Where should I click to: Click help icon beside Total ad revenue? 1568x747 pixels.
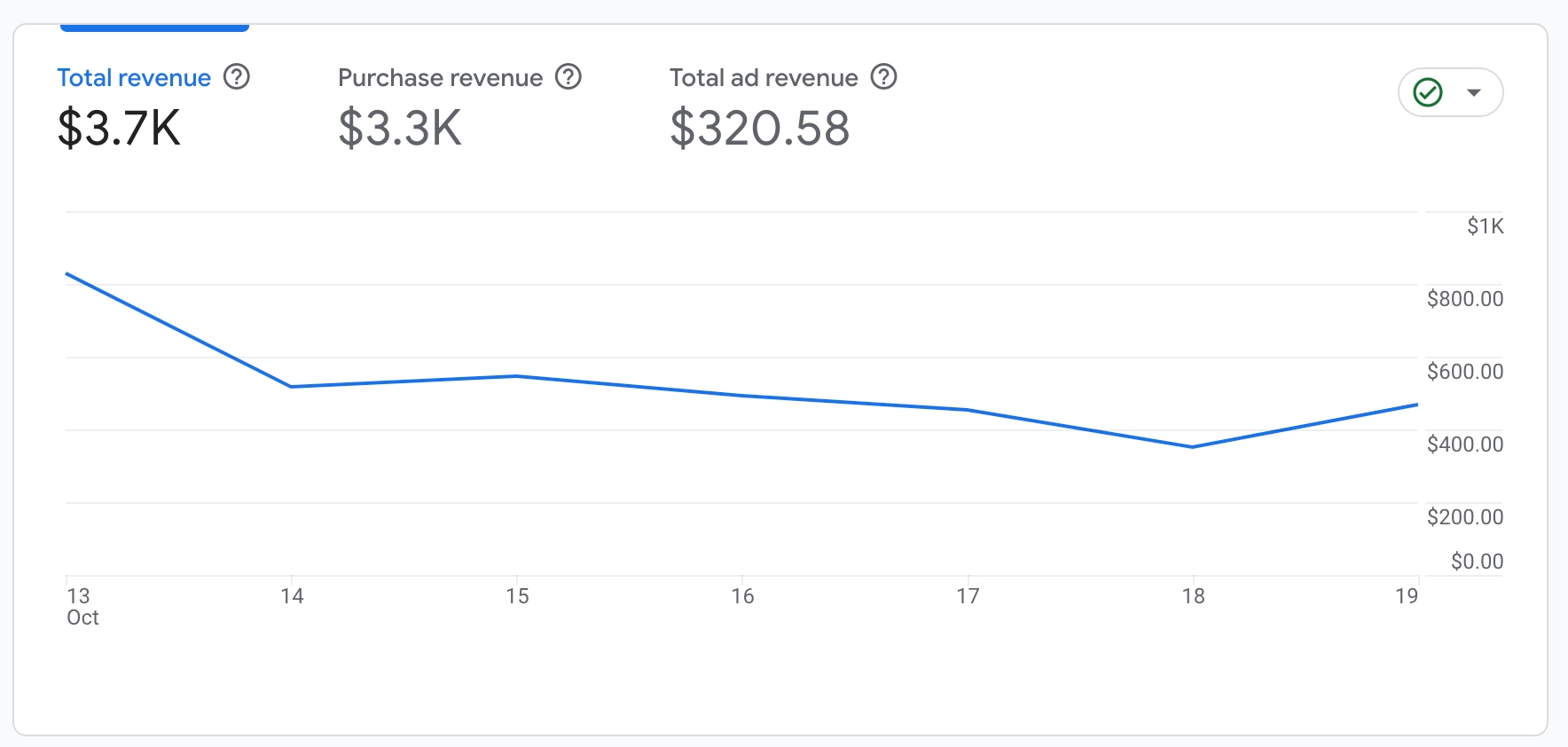tap(884, 77)
